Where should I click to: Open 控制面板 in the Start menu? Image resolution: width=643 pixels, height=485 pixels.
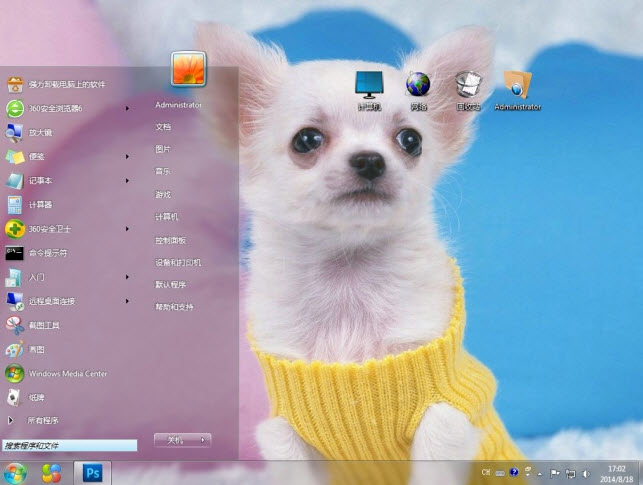[170, 240]
